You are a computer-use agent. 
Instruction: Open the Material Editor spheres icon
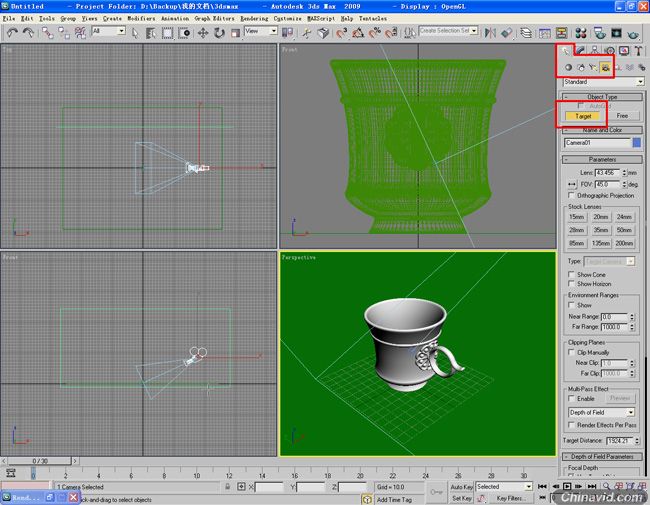[581, 33]
